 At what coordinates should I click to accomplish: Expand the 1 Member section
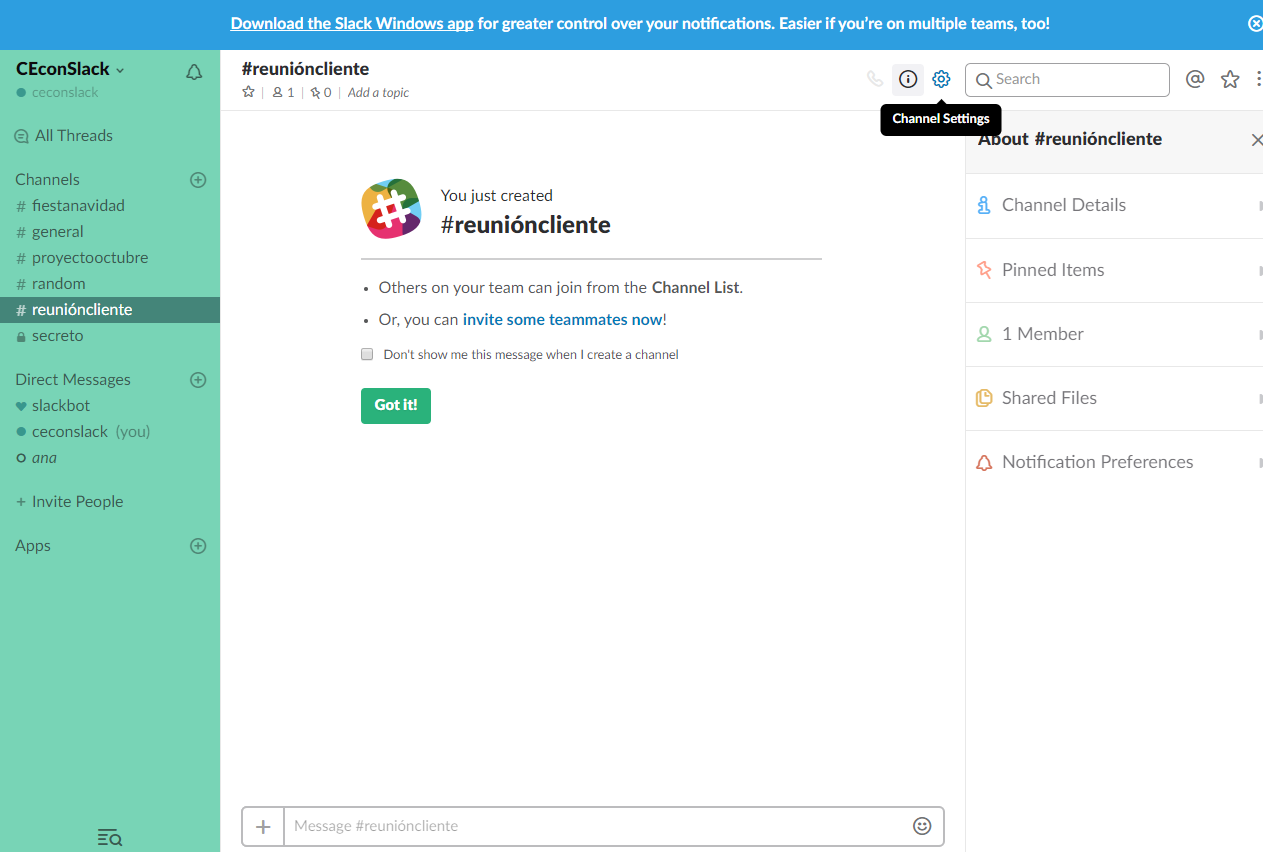(1114, 334)
